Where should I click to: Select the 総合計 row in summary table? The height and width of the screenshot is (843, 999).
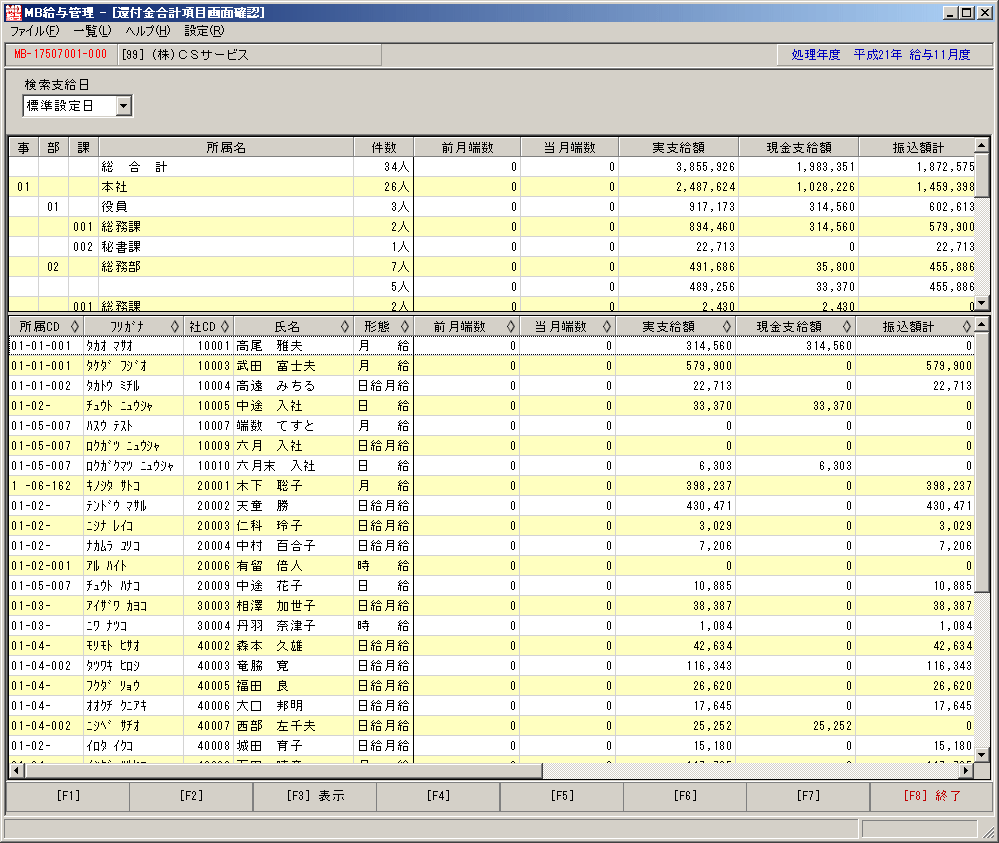pos(492,167)
